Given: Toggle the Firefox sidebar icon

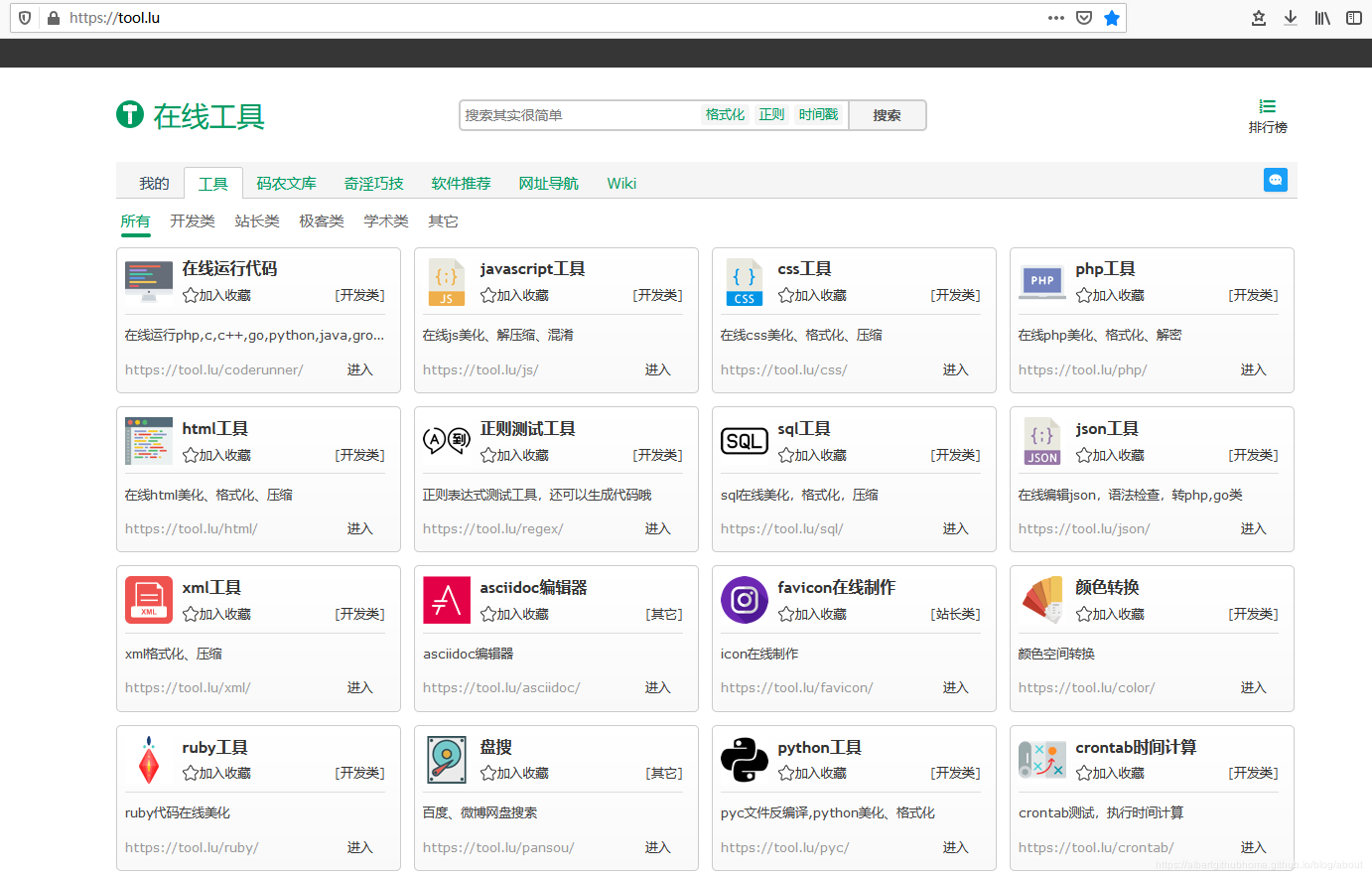Looking at the screenshot, I should click(1354, 18).
